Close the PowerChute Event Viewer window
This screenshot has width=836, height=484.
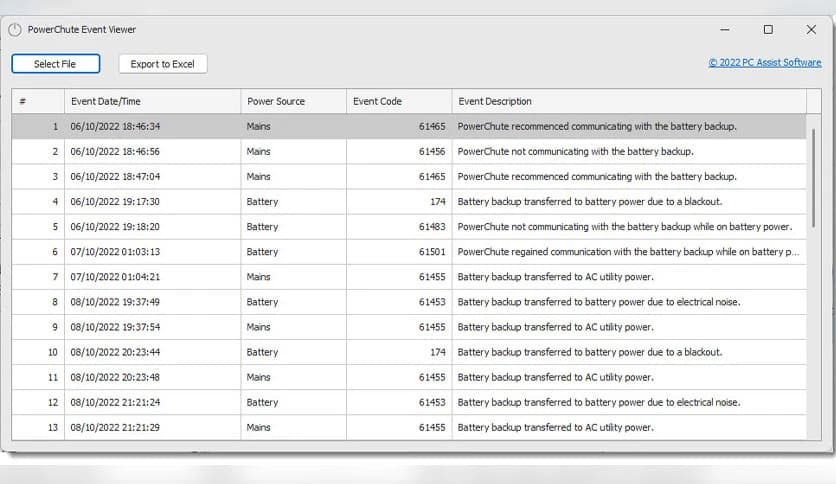(811, 30)
